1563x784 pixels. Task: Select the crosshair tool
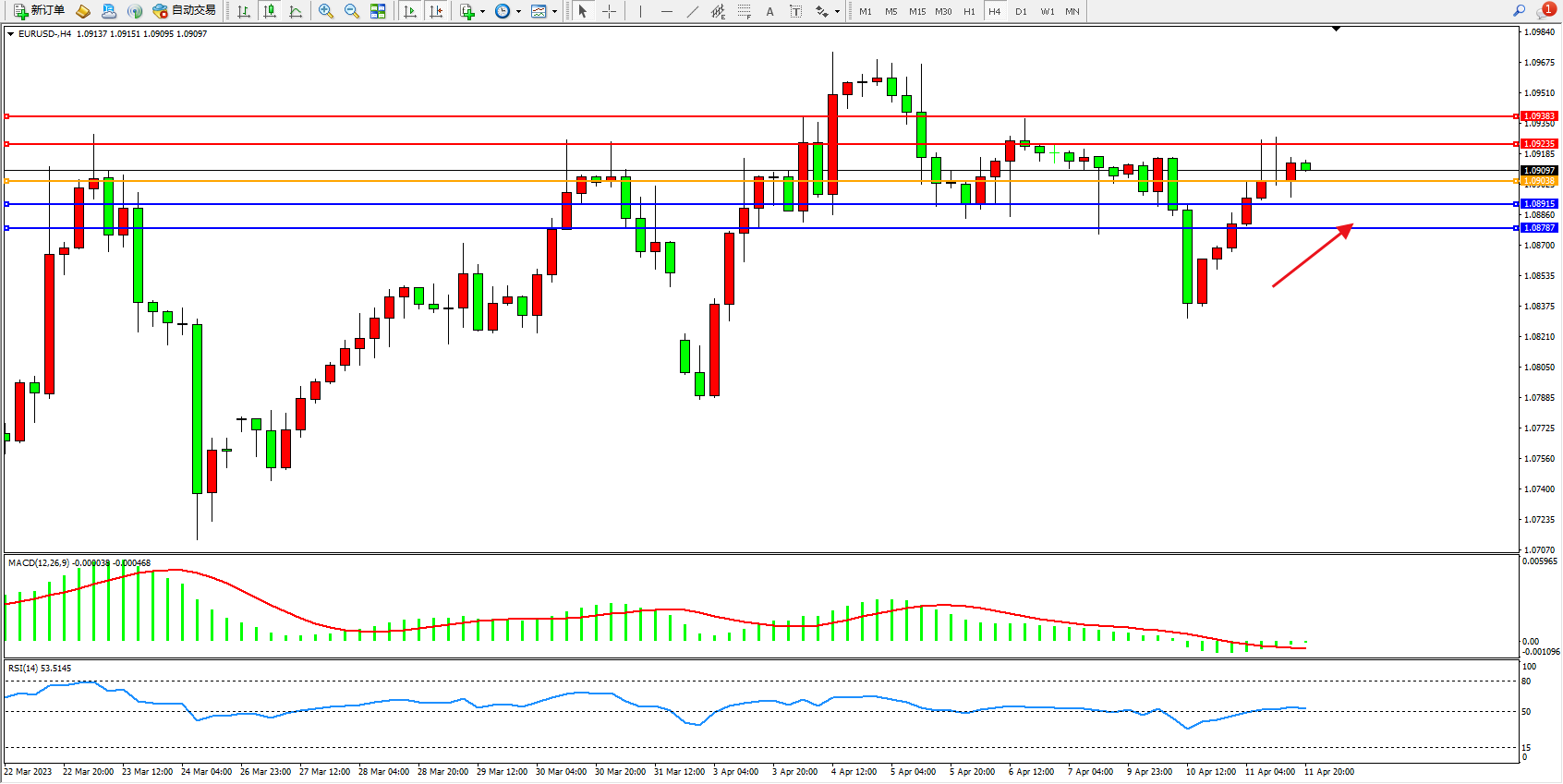(610, 11)
